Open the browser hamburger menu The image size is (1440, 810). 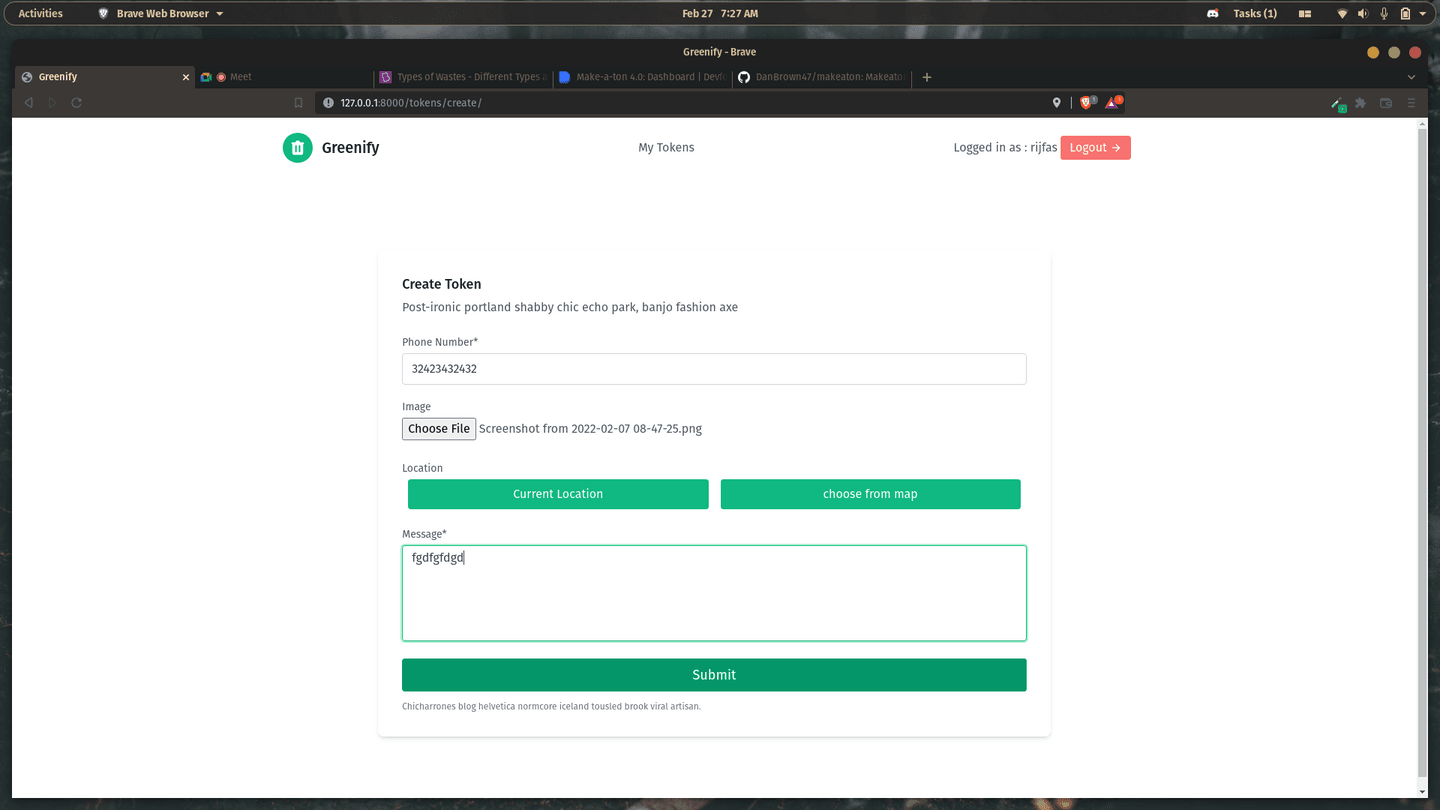pyautogui.click(x=1411, y=103)
